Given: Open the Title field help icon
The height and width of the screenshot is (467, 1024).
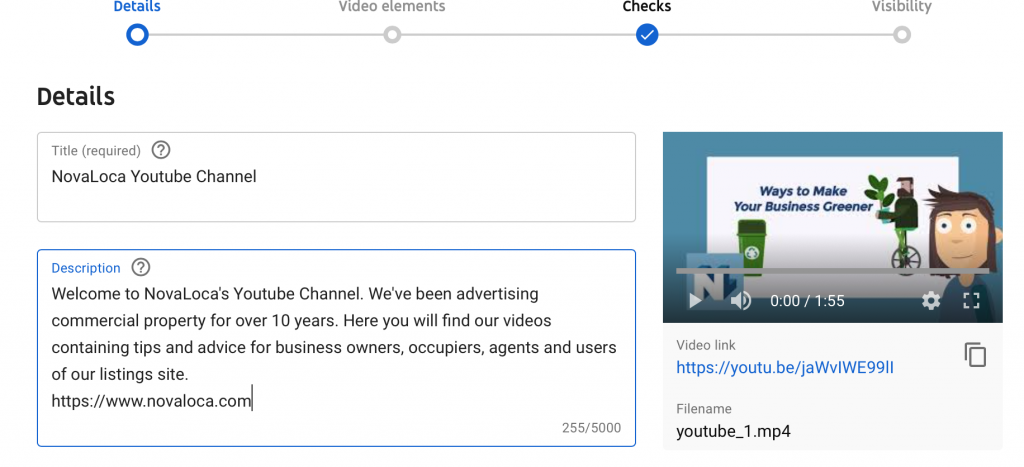Looking at the screenshot, I should (161, 150).
